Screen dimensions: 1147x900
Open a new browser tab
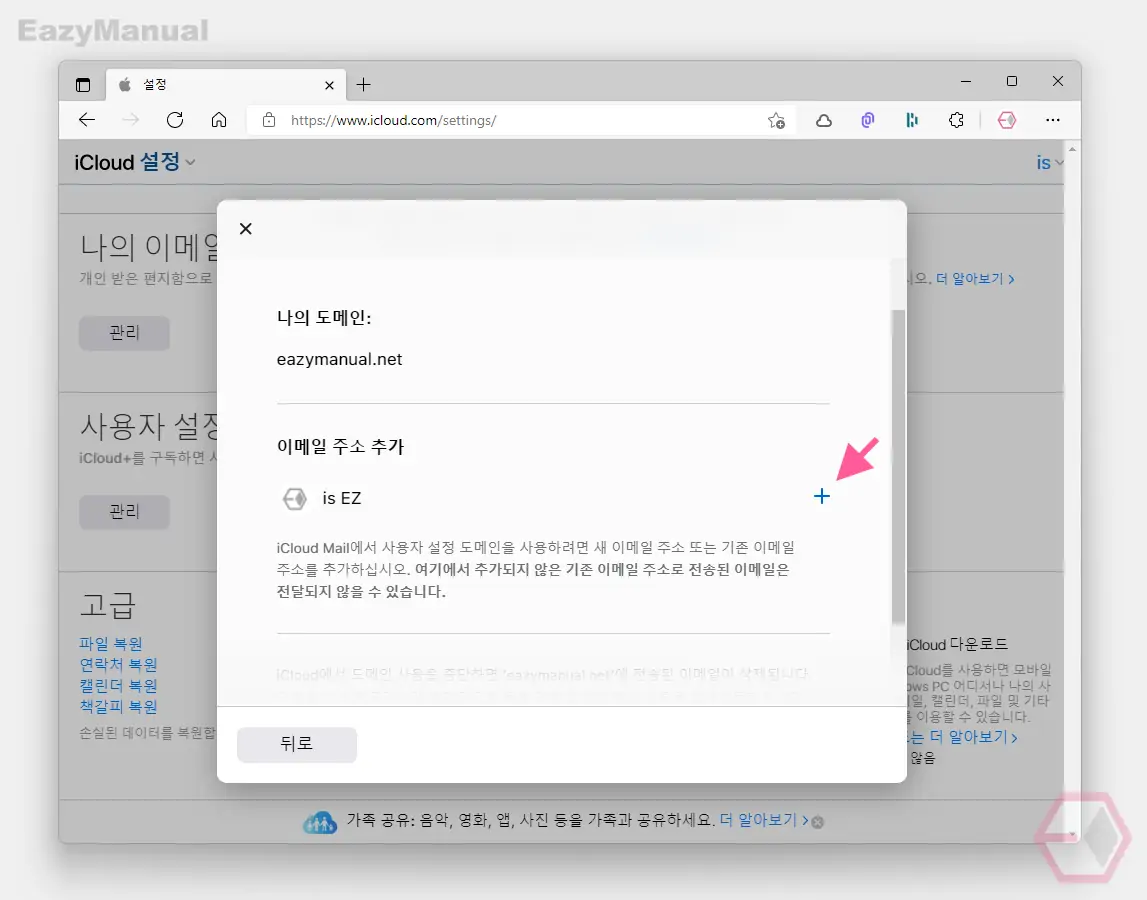[364, 85]
